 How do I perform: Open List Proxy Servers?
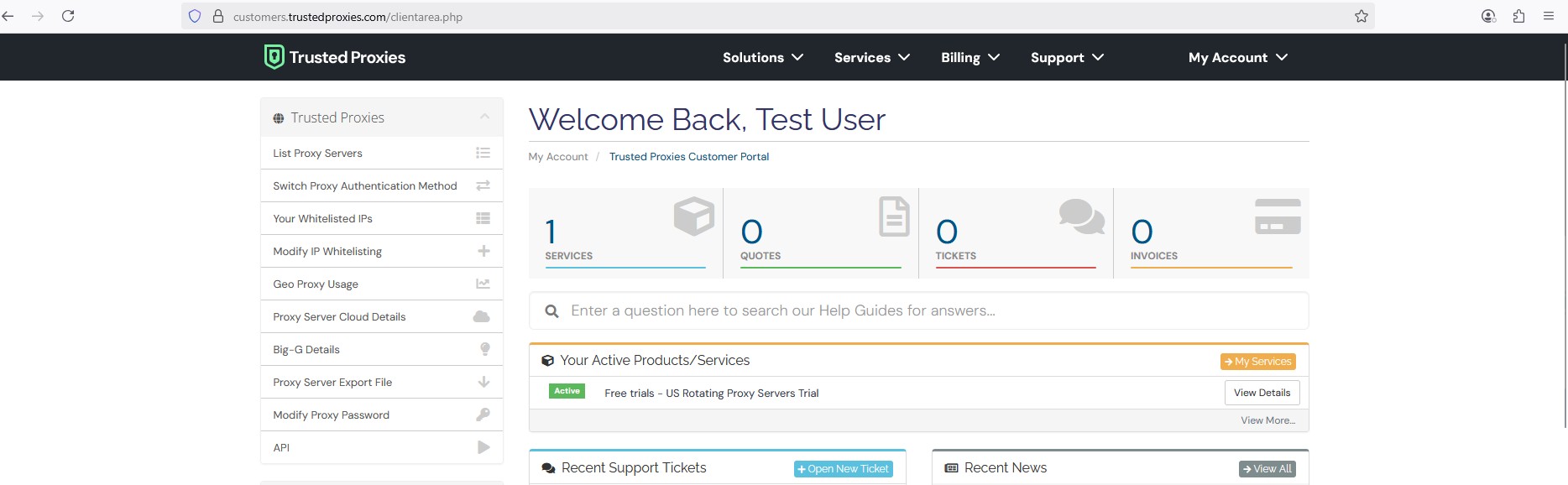(x=382, y=153)
